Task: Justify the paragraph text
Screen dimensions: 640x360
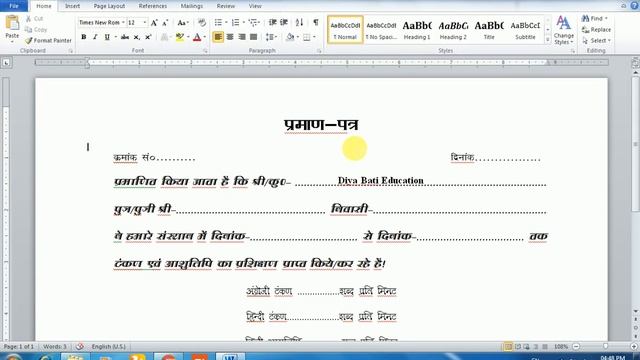Action: [253, 37]
